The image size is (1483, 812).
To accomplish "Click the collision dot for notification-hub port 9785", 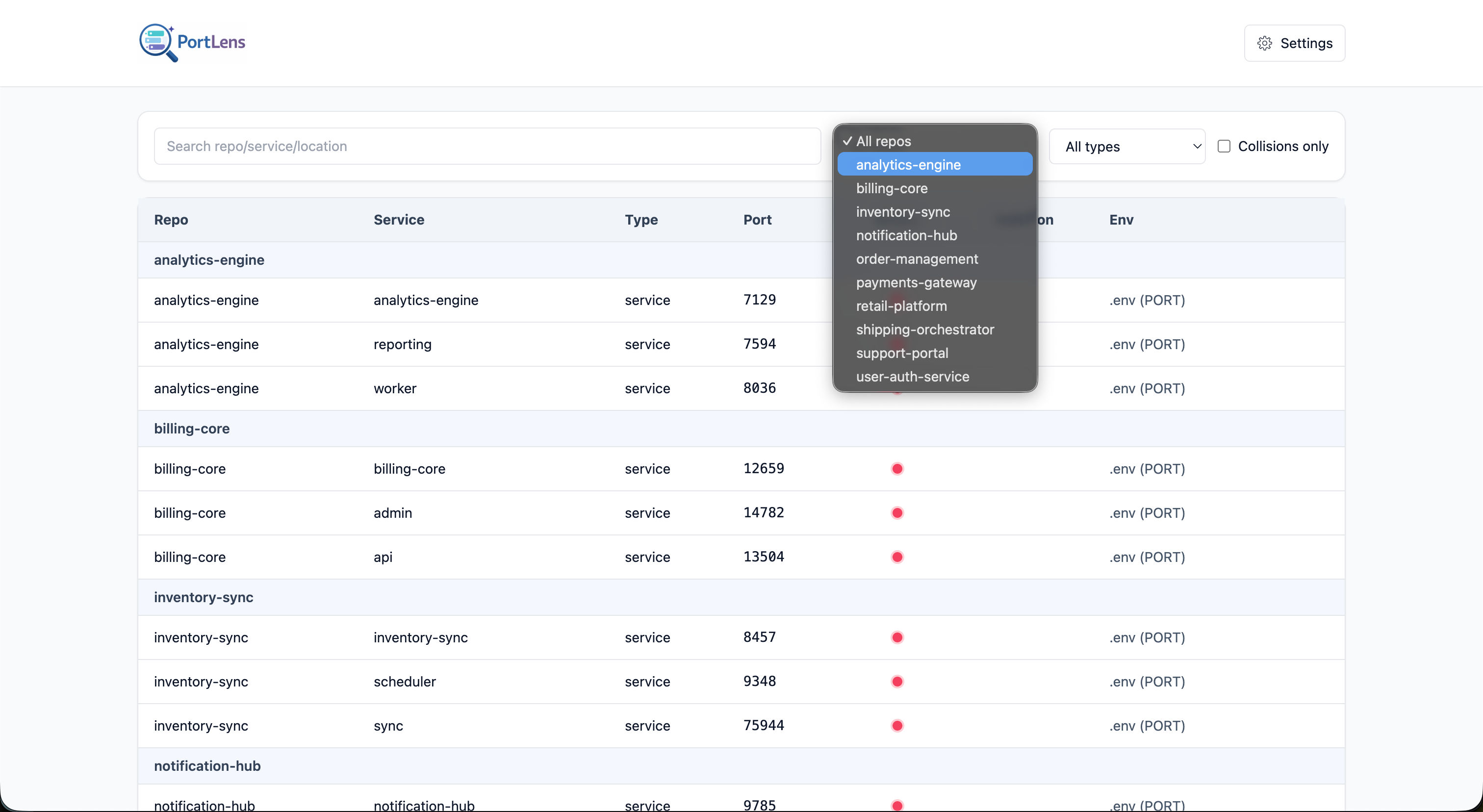I will tap(897, 805).
